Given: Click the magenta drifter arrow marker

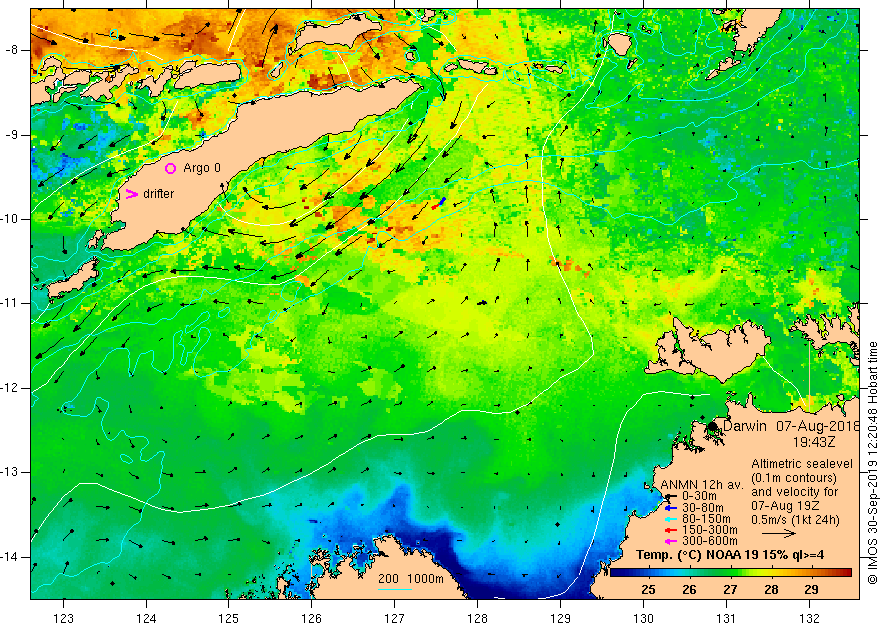Looking at the screenshot, I should point(131,194).
